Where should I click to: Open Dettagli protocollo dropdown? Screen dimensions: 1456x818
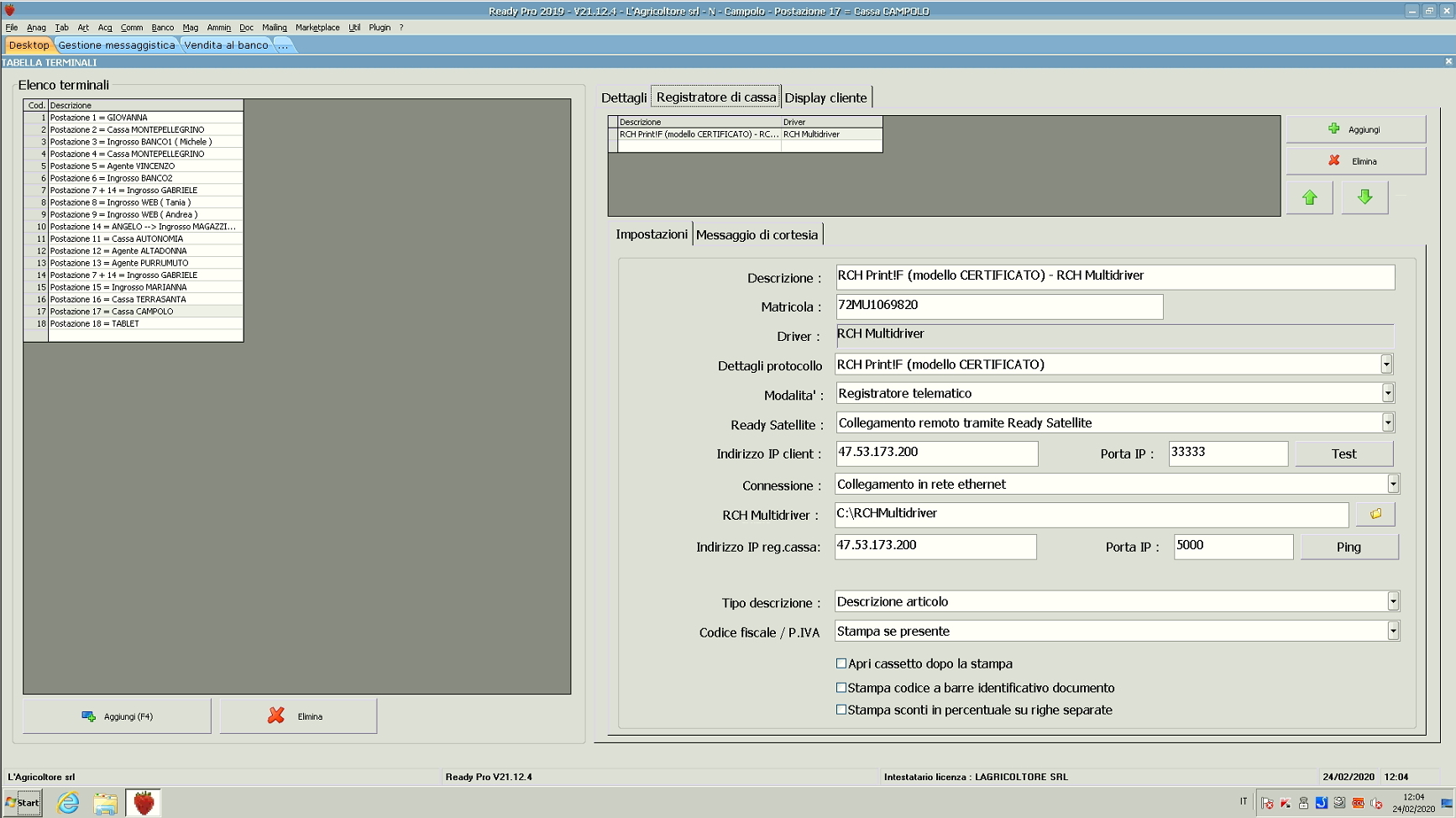click(1386, 364)
